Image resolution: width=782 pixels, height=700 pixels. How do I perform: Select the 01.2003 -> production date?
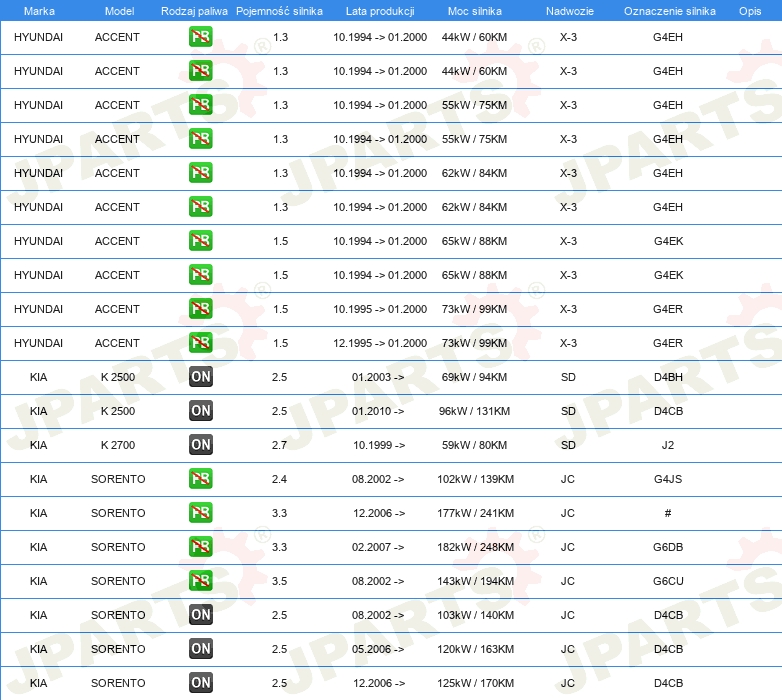(378, 377)
